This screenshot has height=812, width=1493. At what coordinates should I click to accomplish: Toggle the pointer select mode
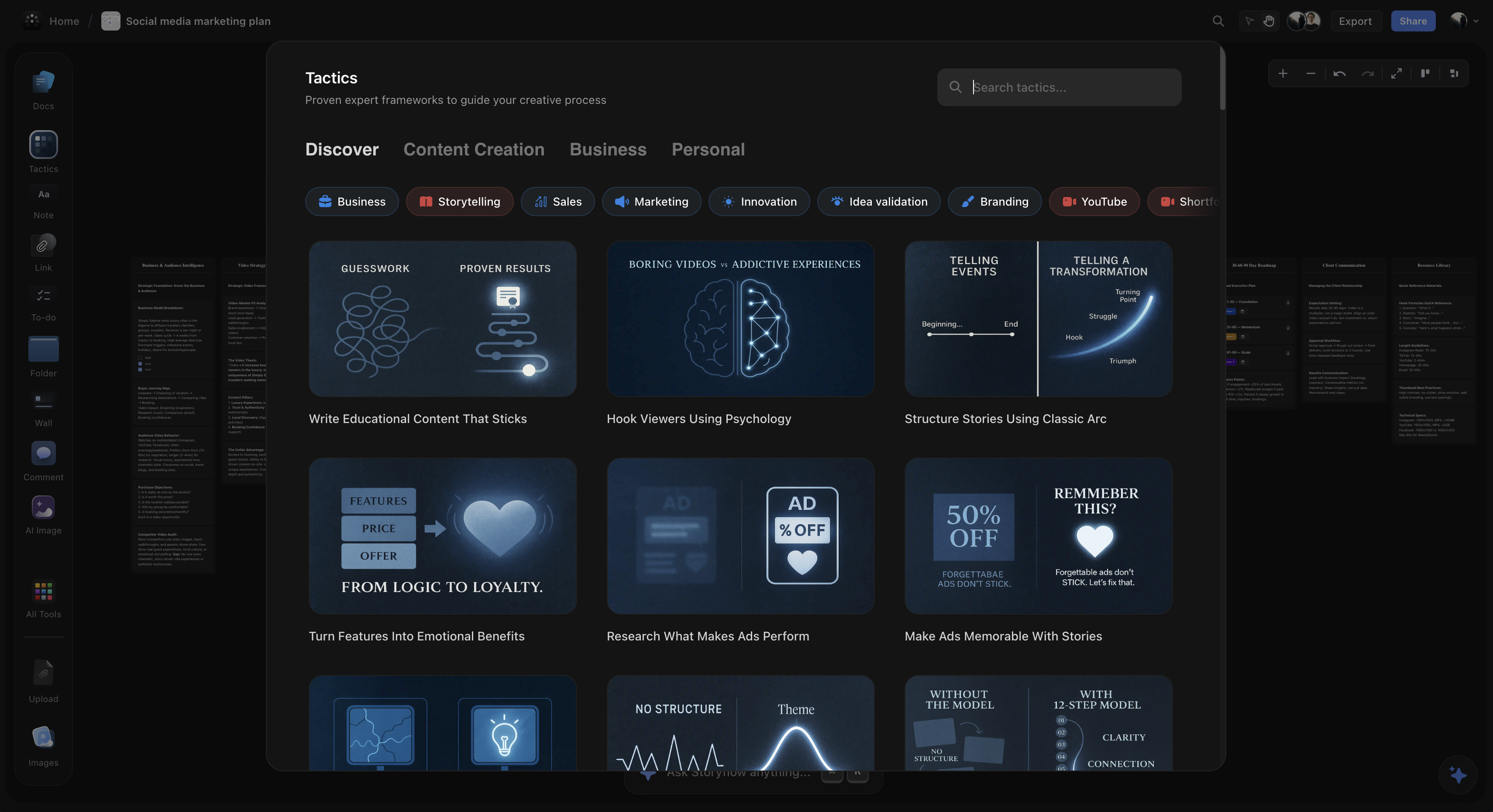click(x=1249, y=21)
